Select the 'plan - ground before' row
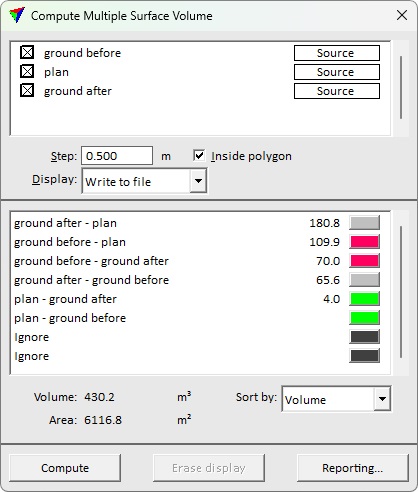418x492 pixels. coord(70,318)
